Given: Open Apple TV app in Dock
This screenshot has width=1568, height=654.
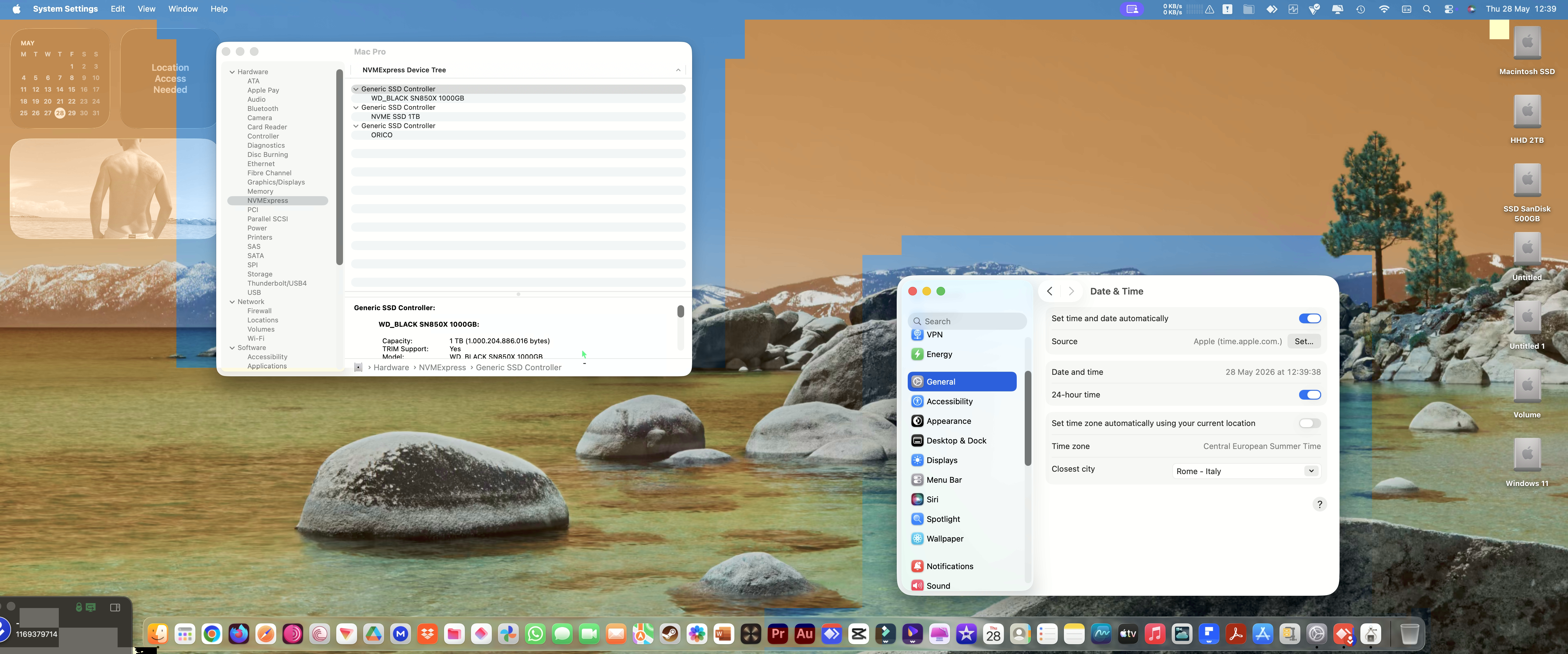Looking at the screenshot, I should 1128,634.
